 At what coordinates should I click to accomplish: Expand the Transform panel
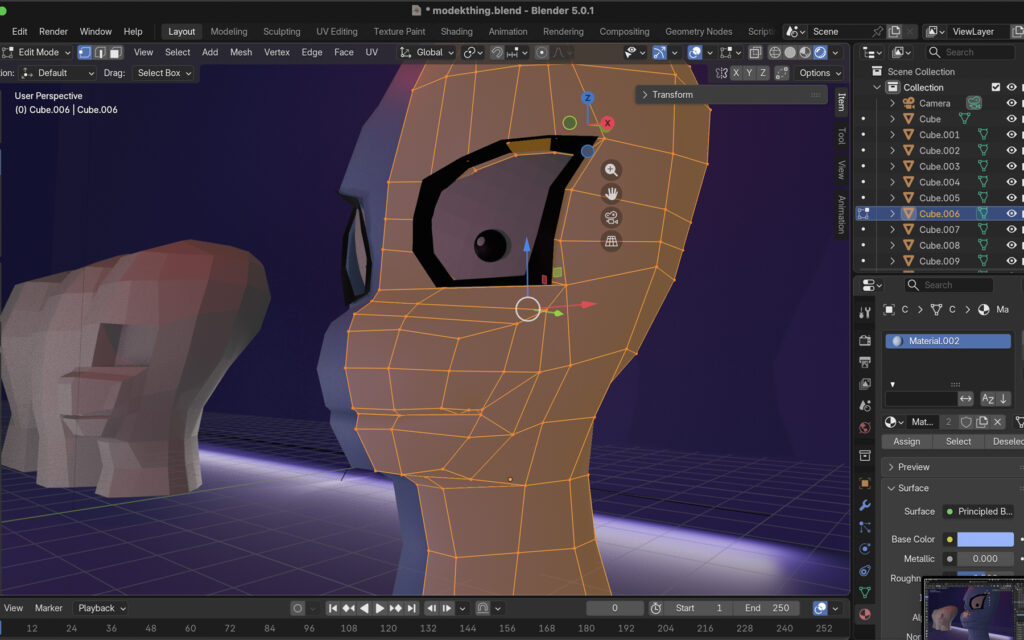pos(645,95)
